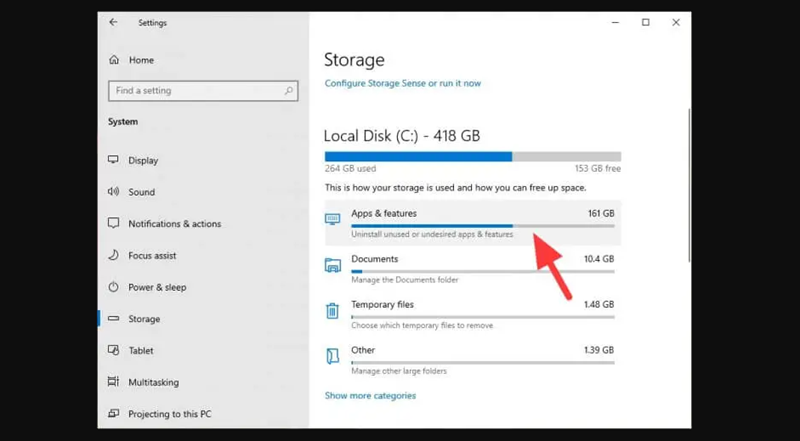This screenshot has height=441, width=800.
Task: Click the back arrow in Settings header
Action: [113, 22]
